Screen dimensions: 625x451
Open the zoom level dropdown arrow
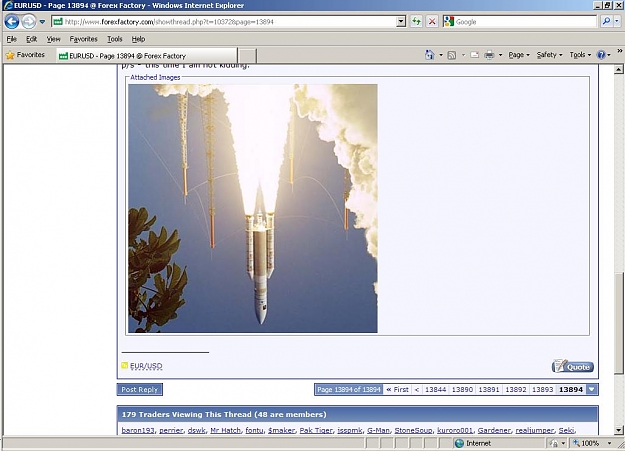[x=609, y=443]
